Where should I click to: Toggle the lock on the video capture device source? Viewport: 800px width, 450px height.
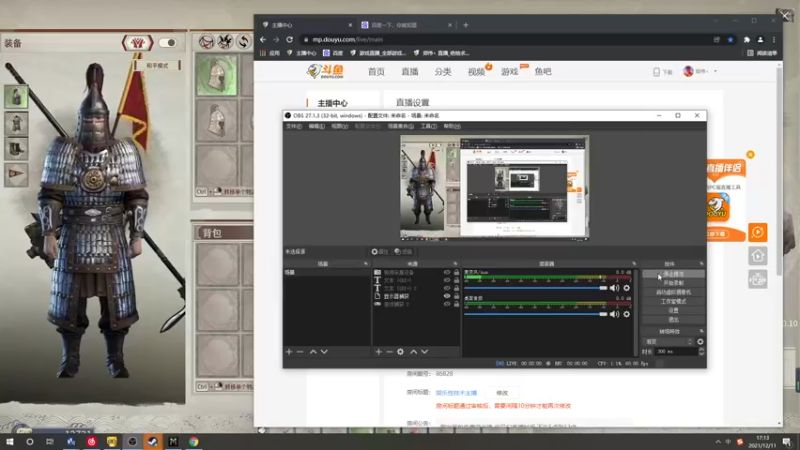tap(456, 272)
